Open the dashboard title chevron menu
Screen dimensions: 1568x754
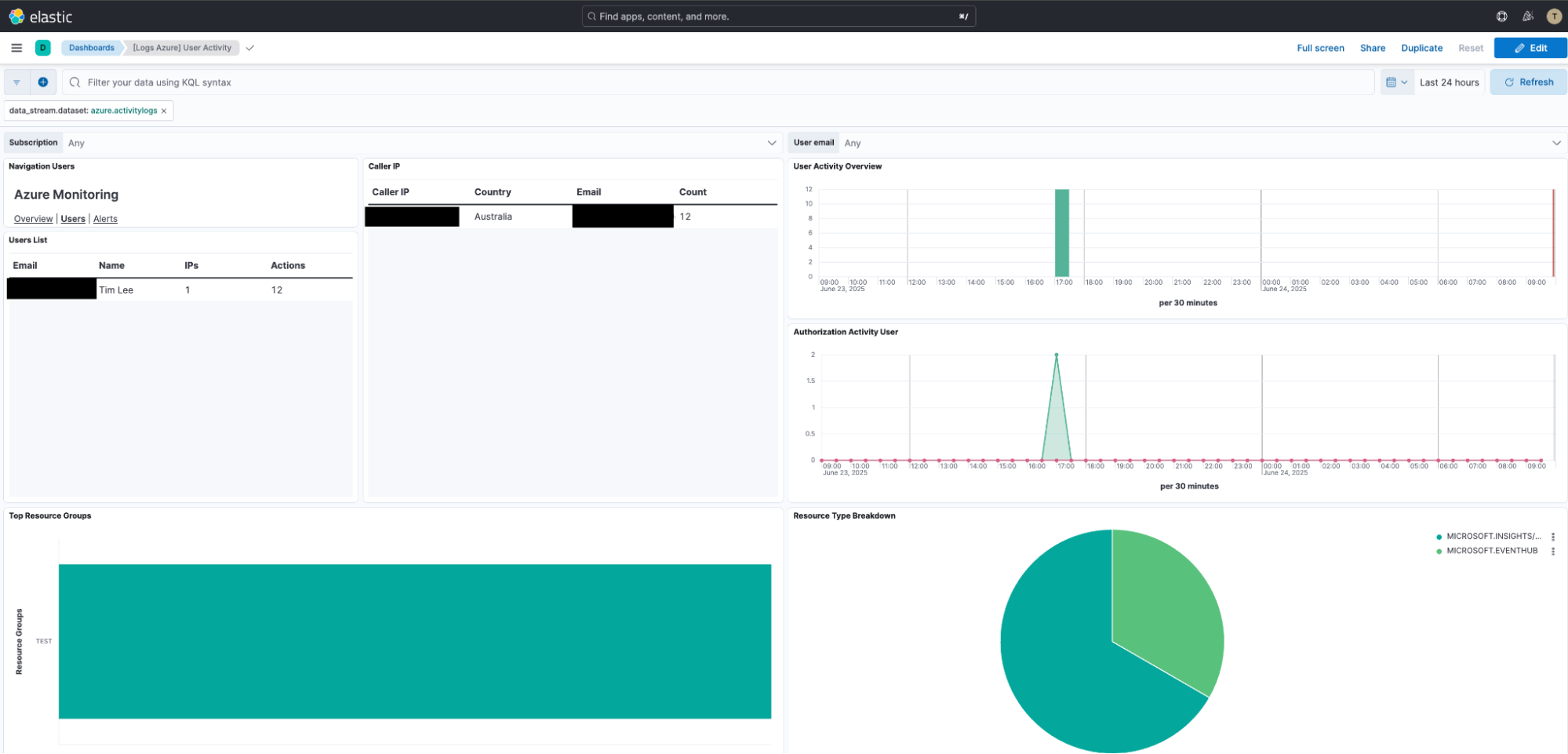coord(250,48)
